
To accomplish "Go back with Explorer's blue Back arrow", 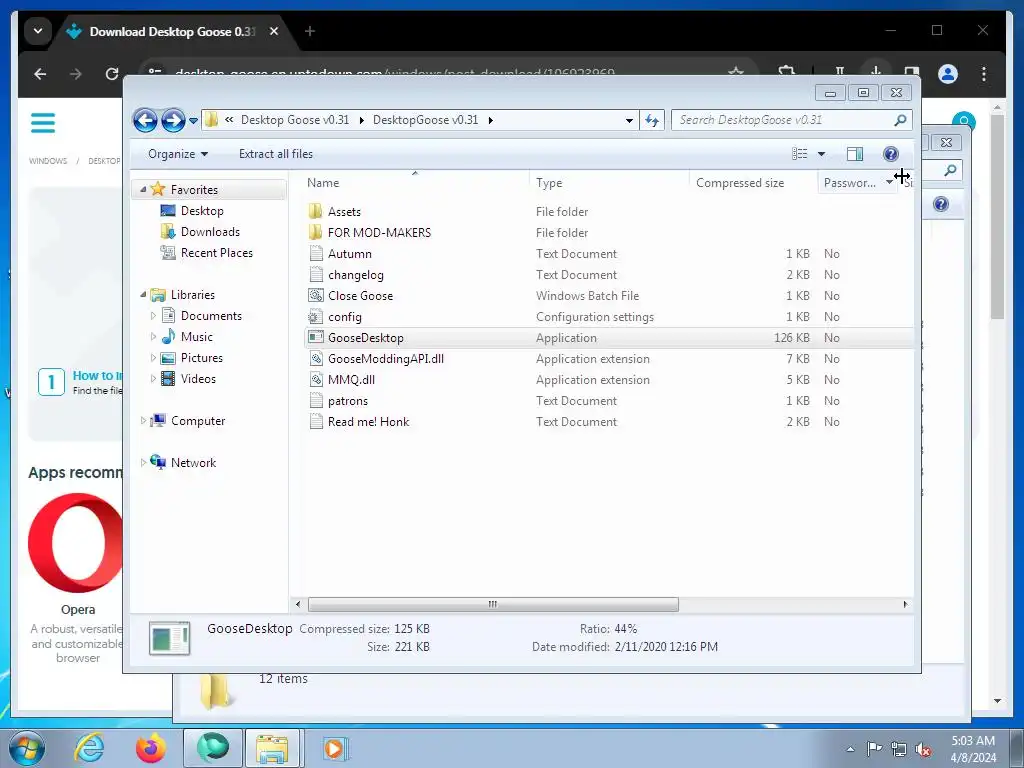I will point(145,120).
